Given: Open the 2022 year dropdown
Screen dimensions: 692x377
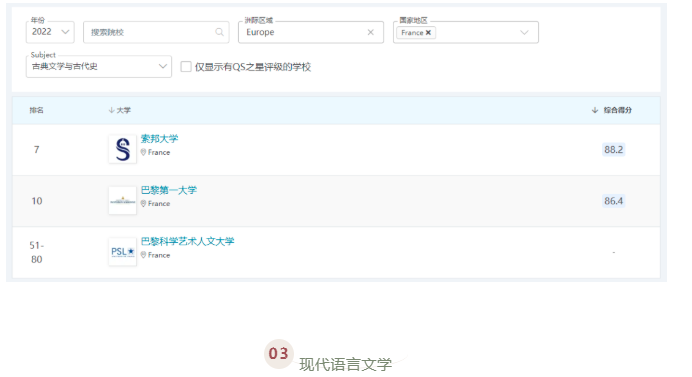Looking at the screenshot, I should pos(50,32).
